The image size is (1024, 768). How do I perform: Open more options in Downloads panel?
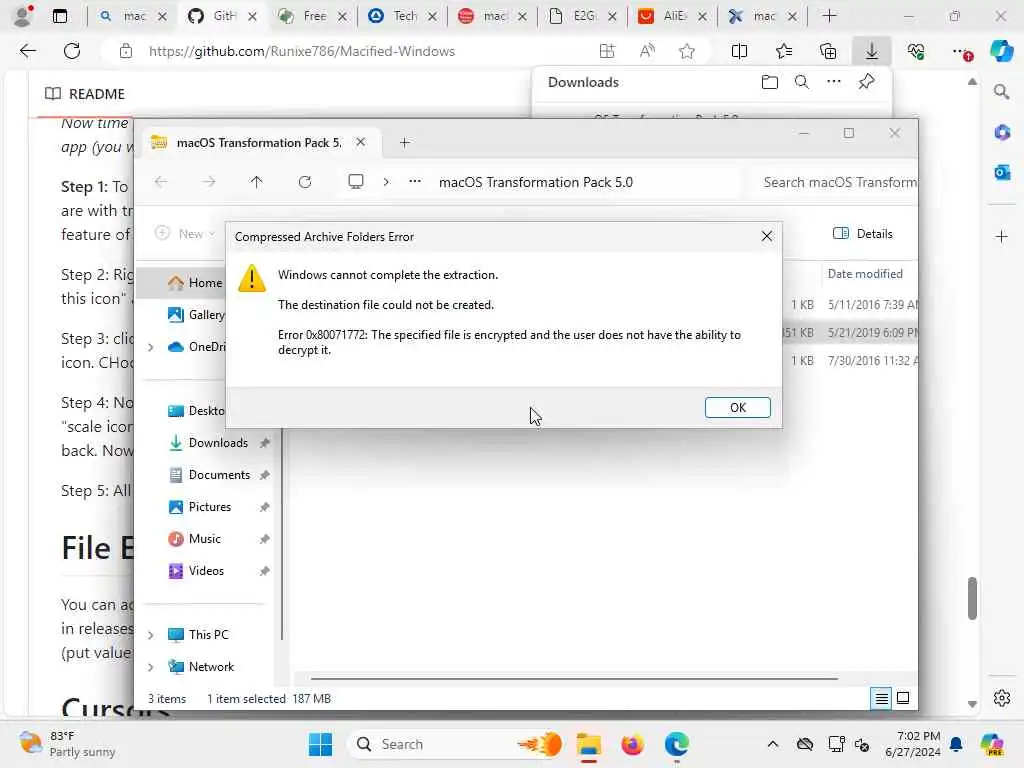(x=834, y=82)
